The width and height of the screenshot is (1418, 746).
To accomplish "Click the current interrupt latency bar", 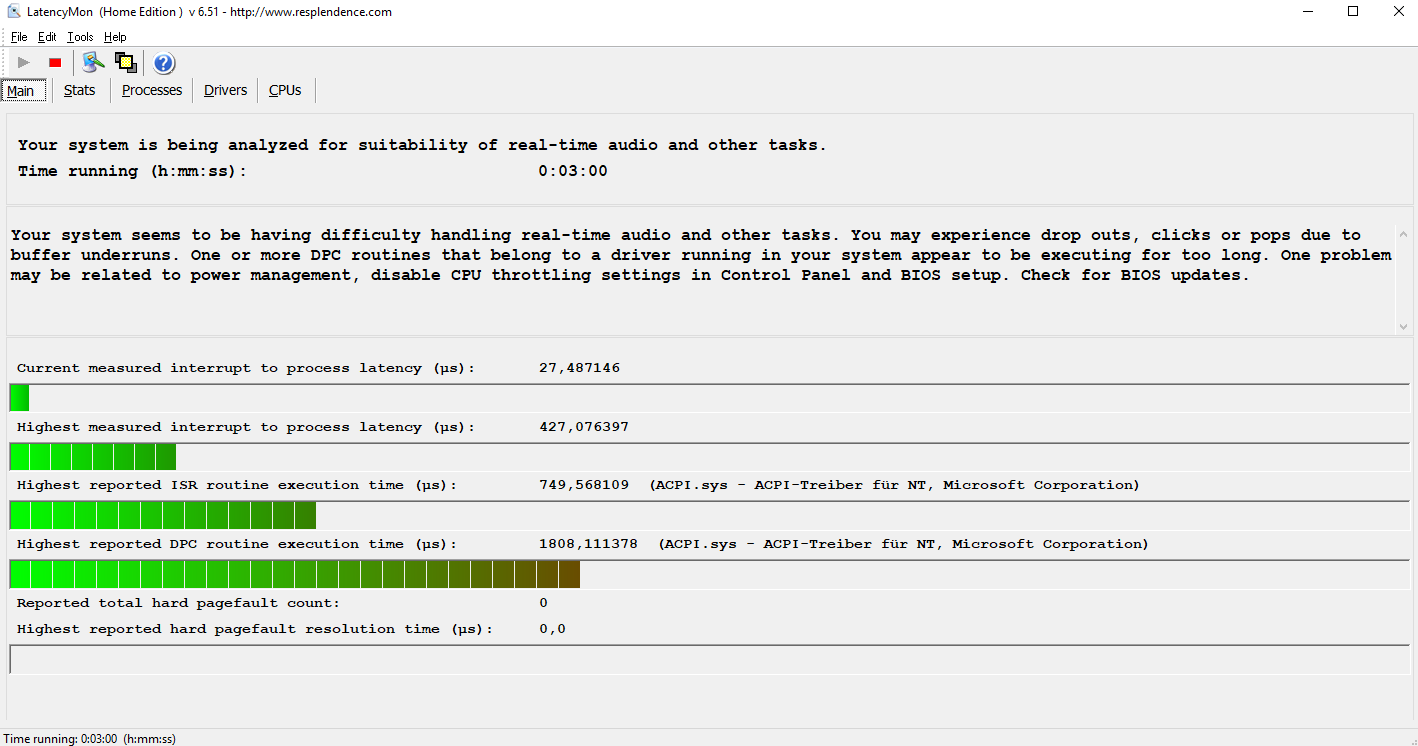I will click(709, 398).
